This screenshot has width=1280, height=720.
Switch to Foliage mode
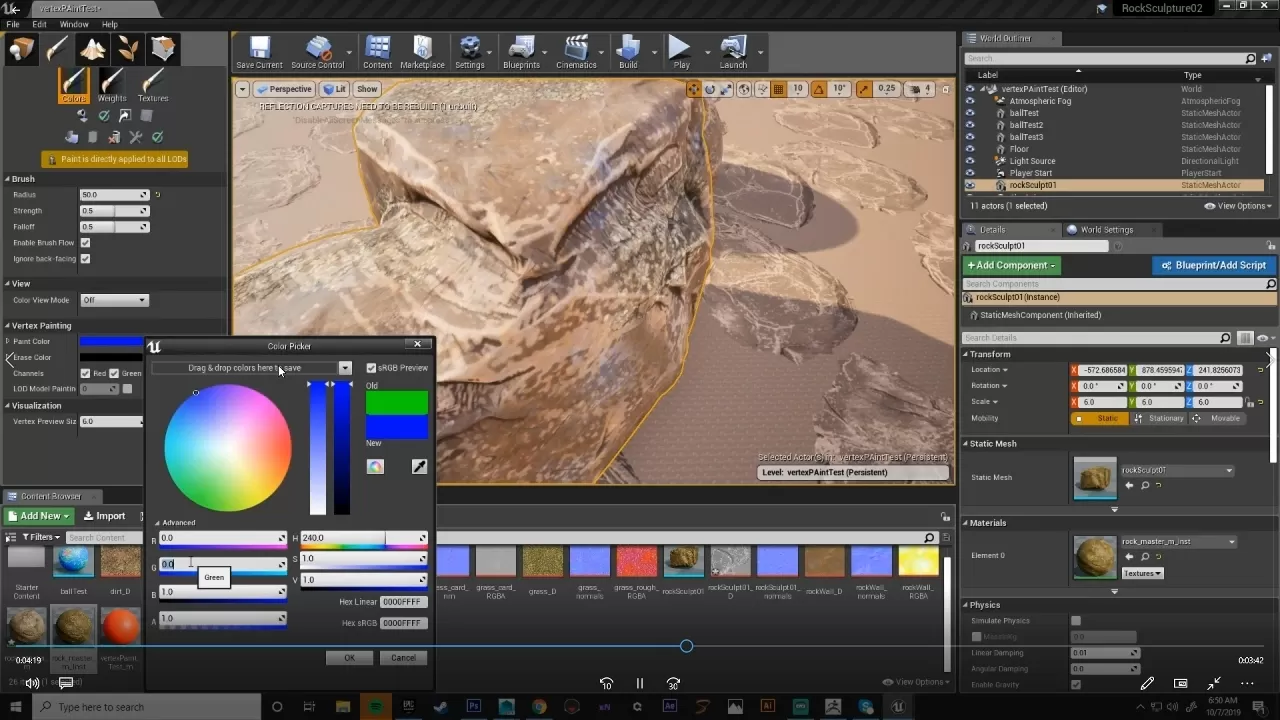(126, 47)
